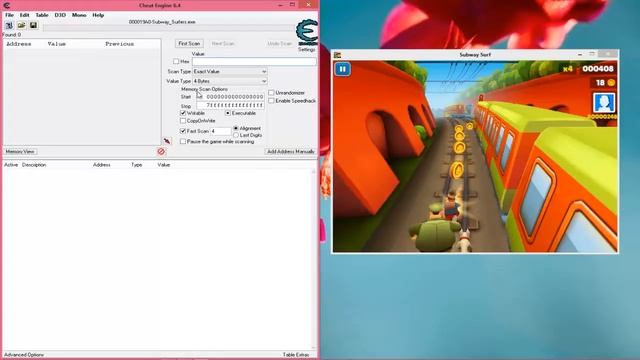Screen dimensions: 640x360
Task: Toggle the Fast Scan checkbox
Action: point(183,131)
